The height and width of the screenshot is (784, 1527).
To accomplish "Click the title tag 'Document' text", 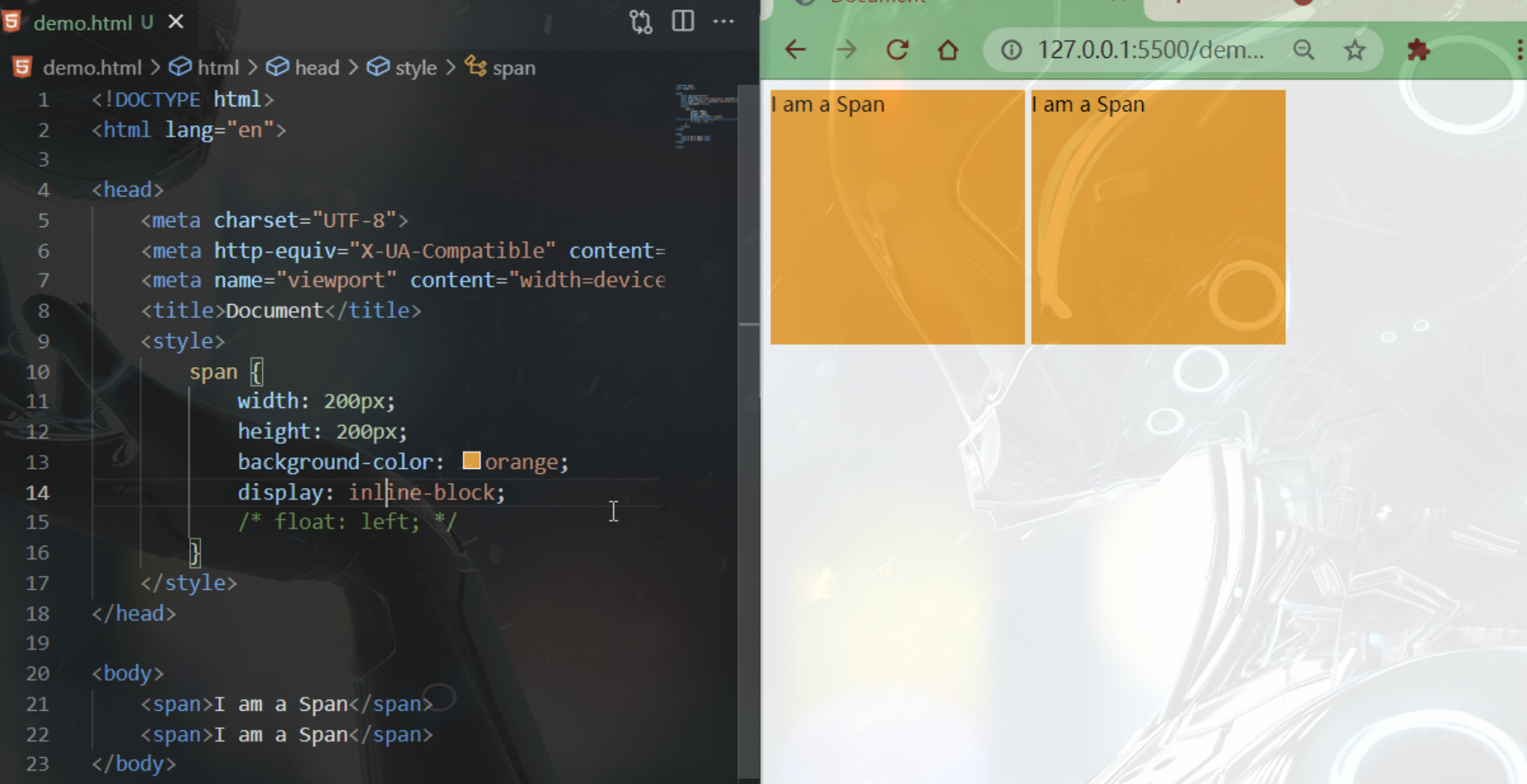I will point(274,311).
